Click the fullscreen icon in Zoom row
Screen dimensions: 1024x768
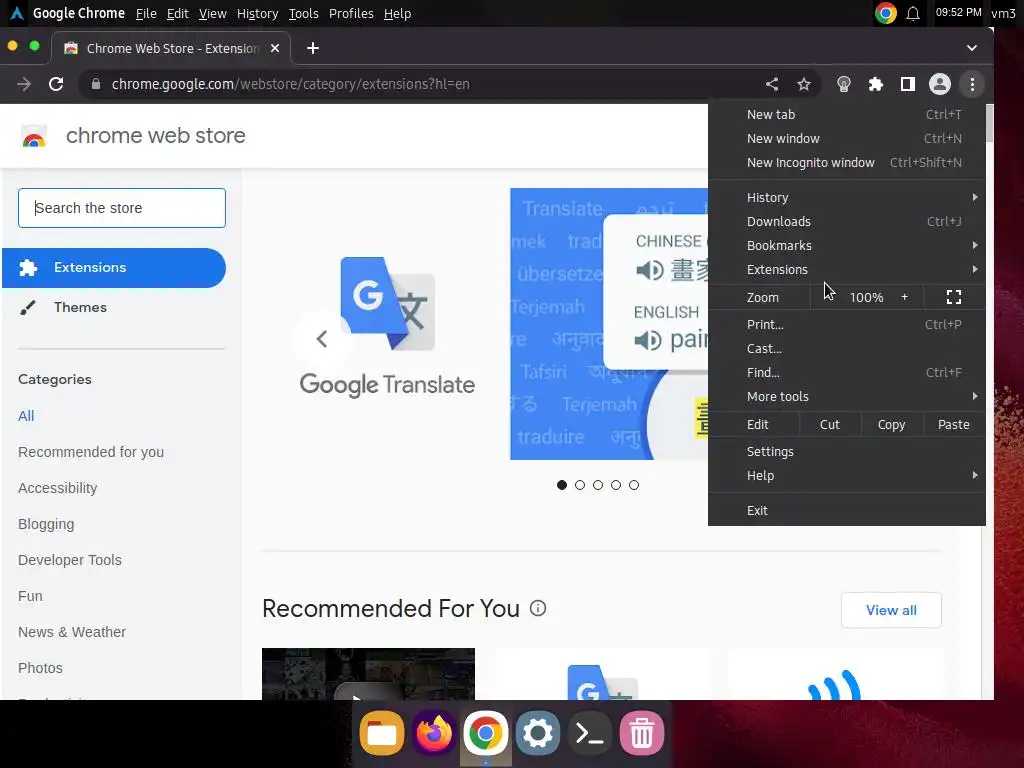tap(954, 297)
